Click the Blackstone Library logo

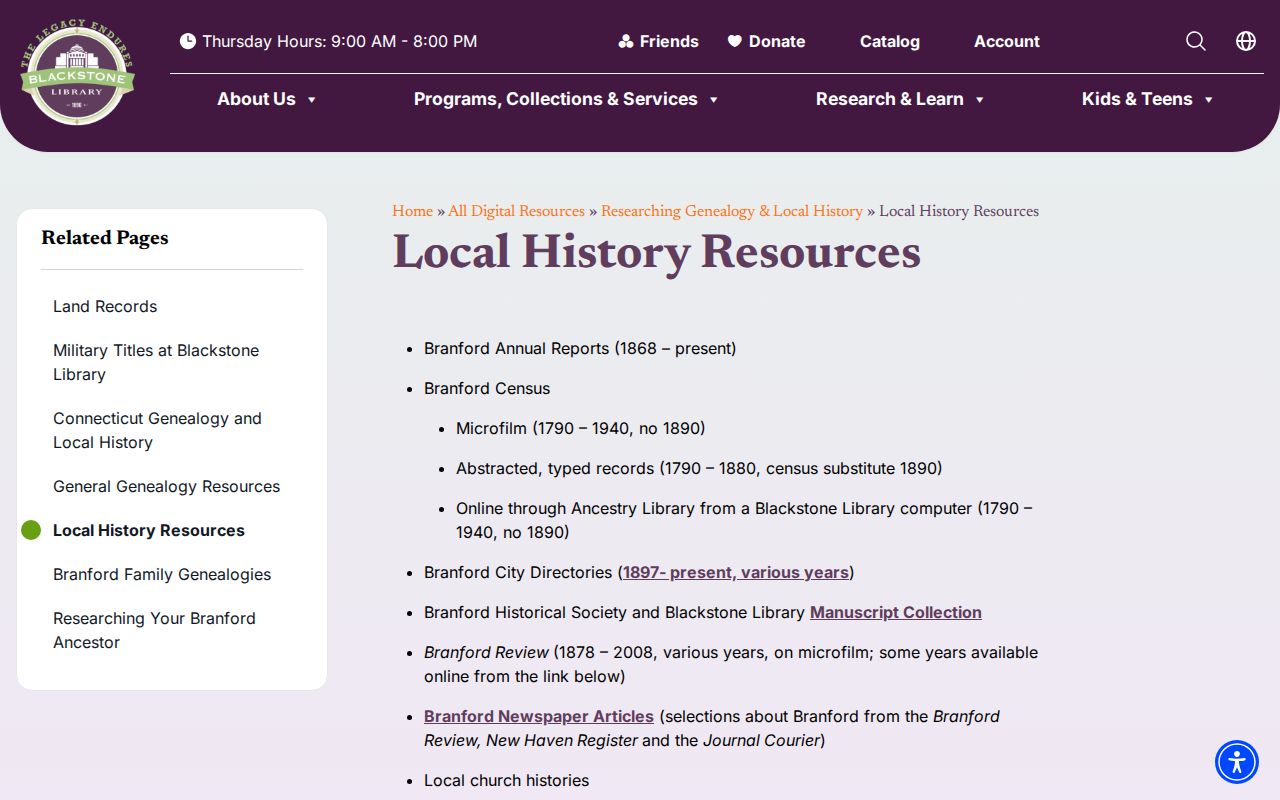pos(77,71)
